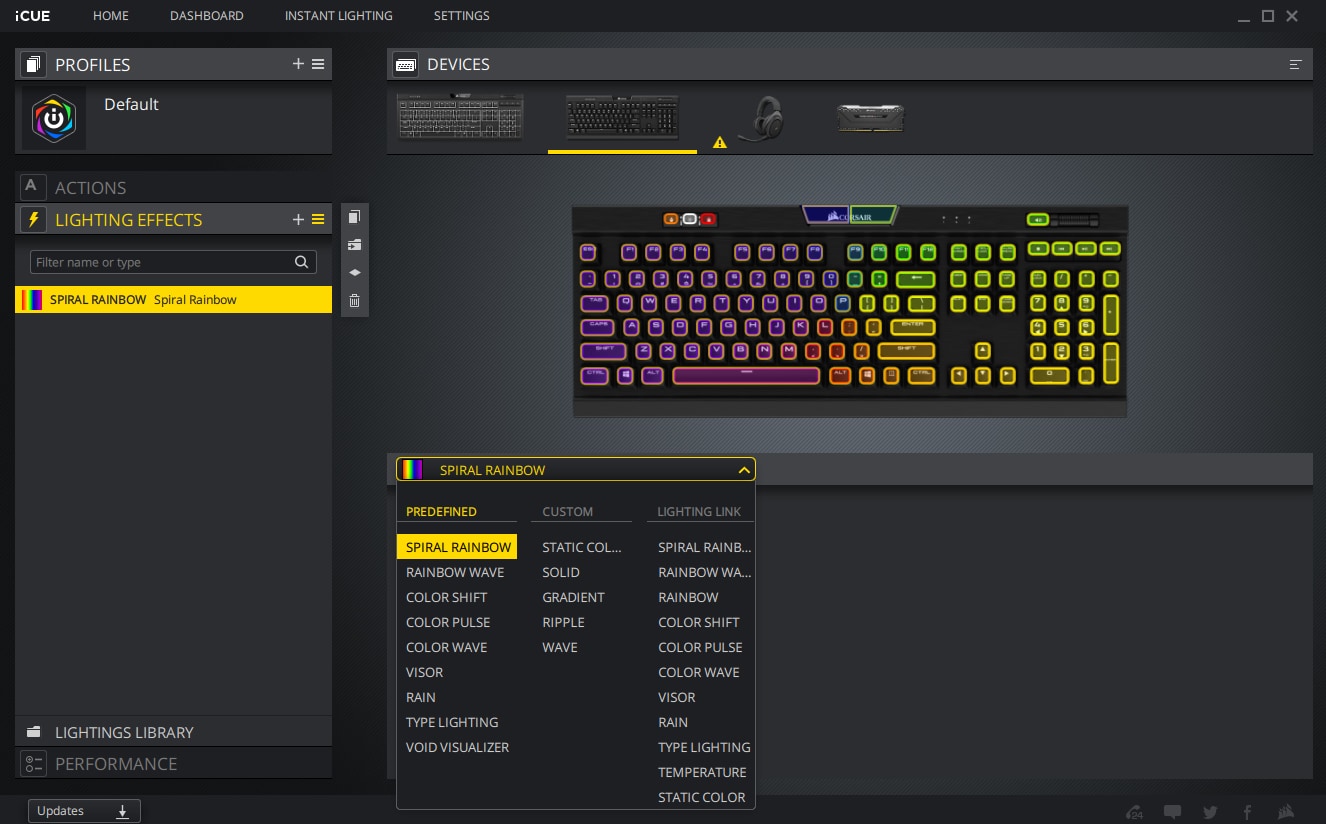Image resolution: width=1326 pixels, height=824 pixels.
Task: Select the Default profile
Action: coord(131,105)
